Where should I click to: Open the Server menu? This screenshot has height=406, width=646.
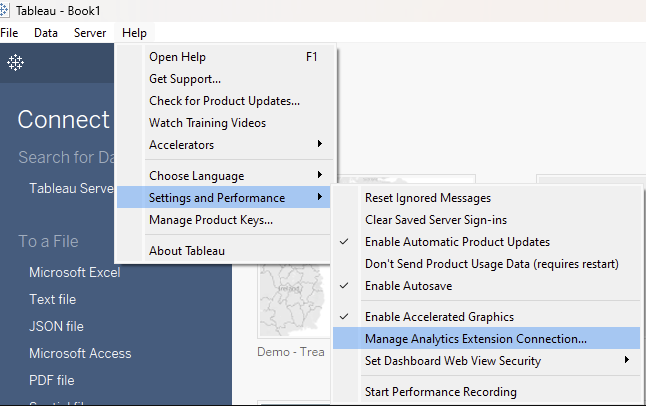tap(89, 33)
